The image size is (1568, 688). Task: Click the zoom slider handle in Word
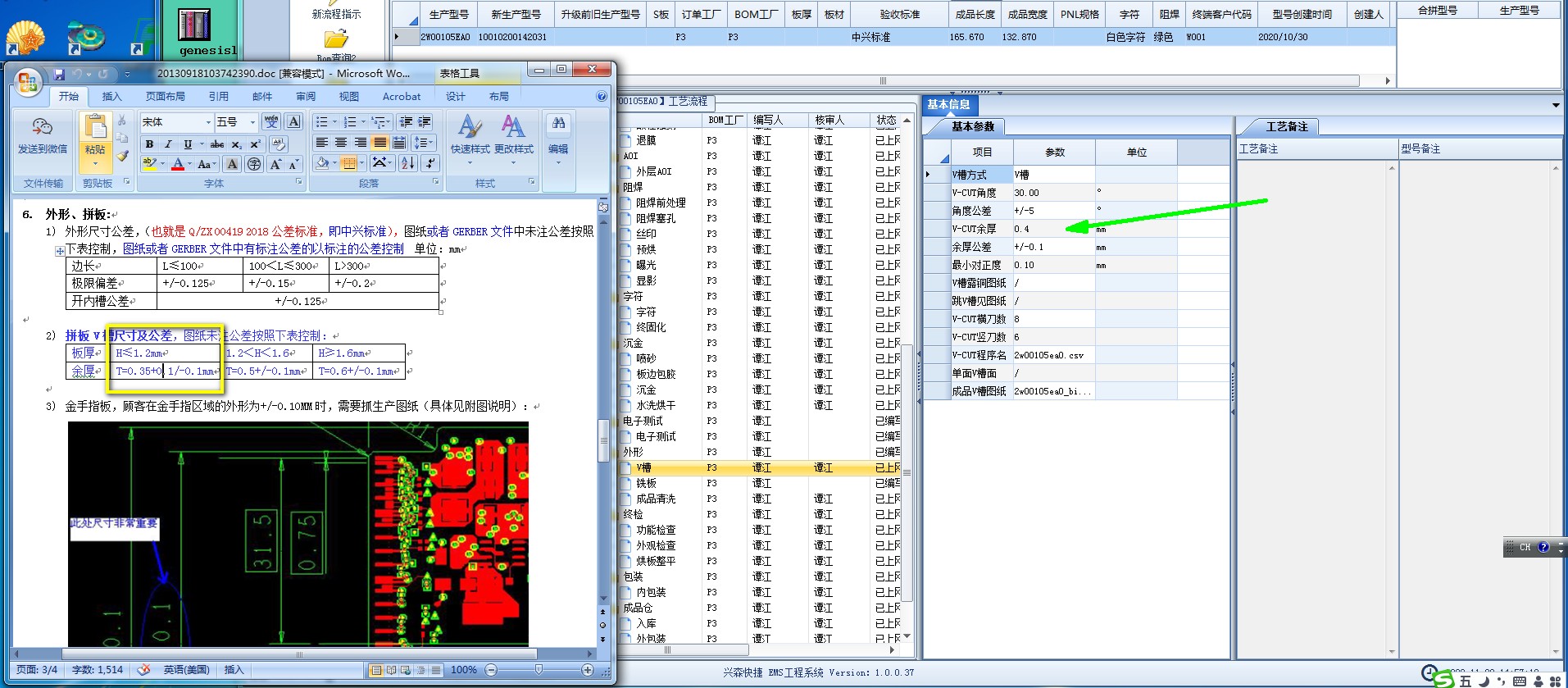tap(539, 670)
